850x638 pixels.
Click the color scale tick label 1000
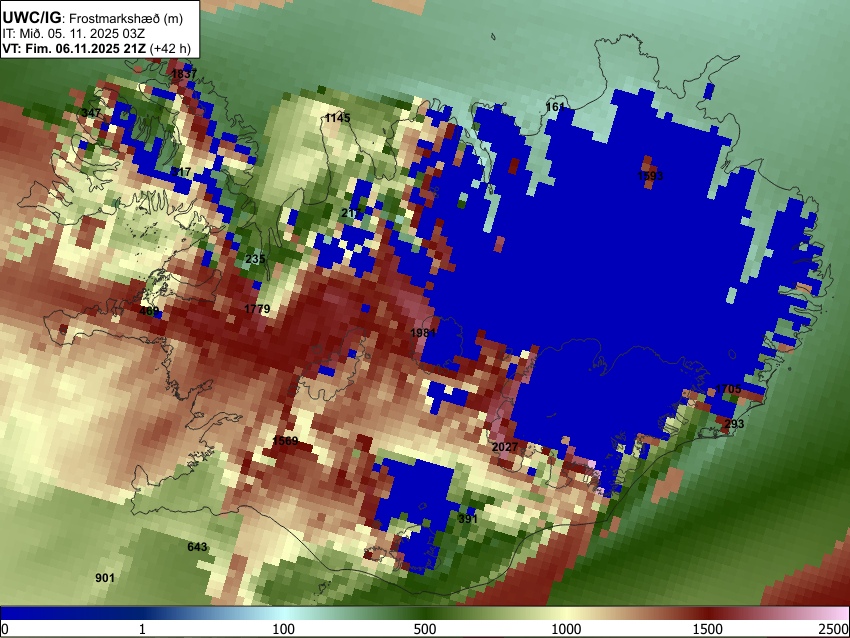pos(566,629)
